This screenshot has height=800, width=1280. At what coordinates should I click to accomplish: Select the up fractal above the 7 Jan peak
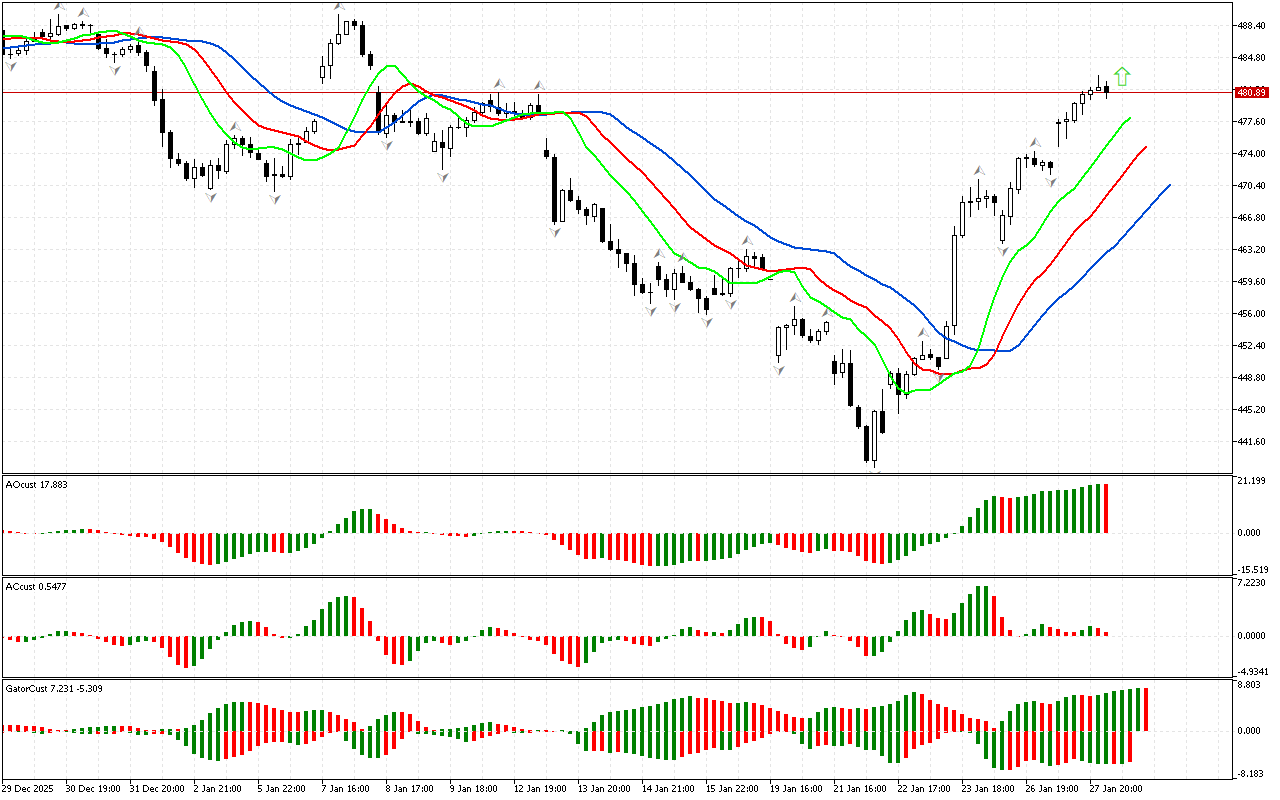click(338, 9)
